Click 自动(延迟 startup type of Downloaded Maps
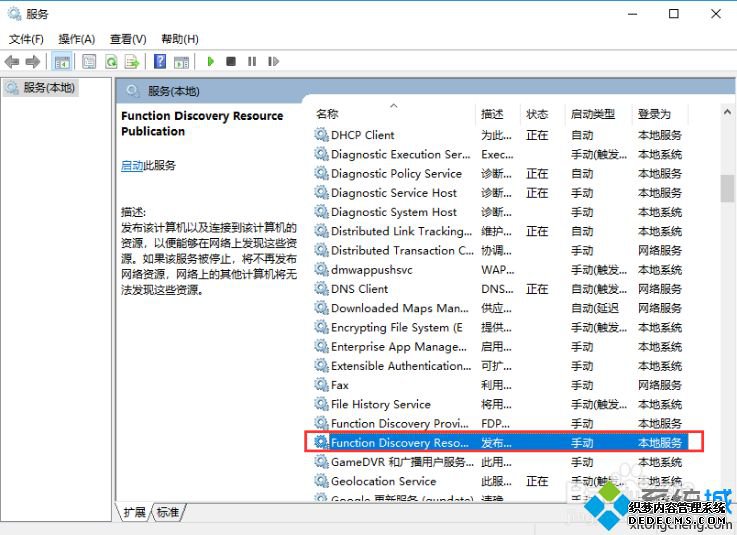Screen dimensions: 737x535 (x=595, y=308)
